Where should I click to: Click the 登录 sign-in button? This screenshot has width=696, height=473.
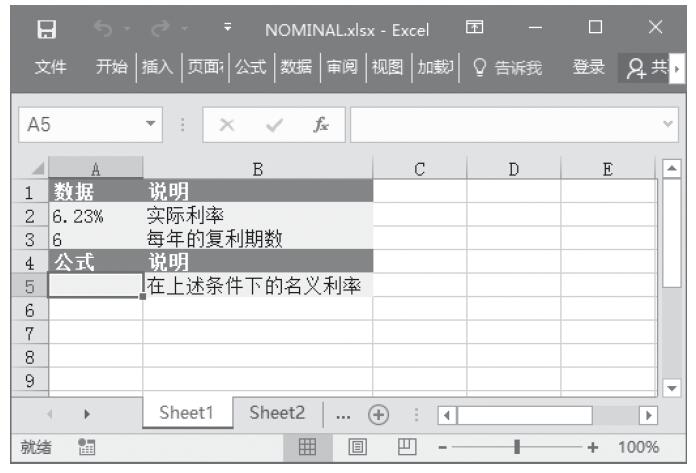[x=588, y=67]
